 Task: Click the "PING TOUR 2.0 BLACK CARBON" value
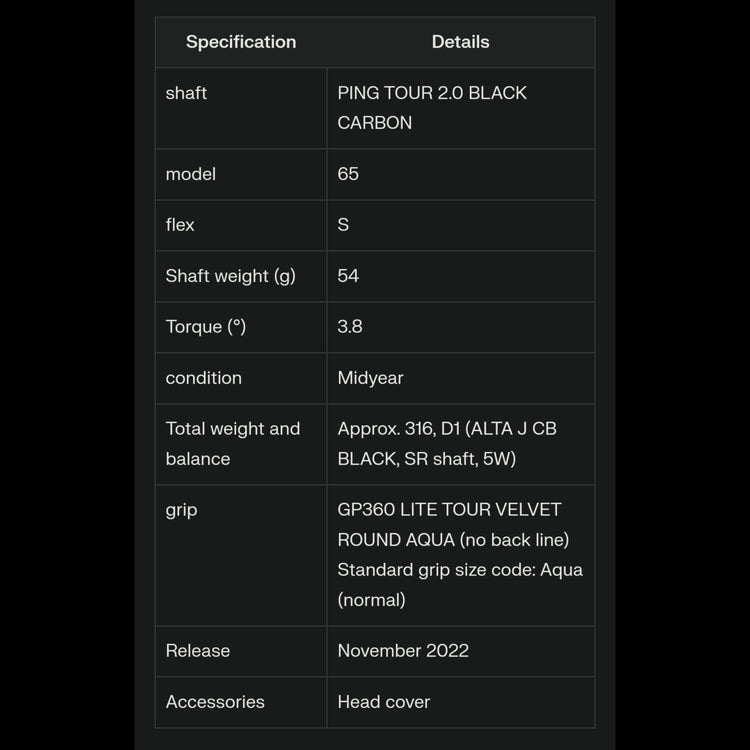click(432, 108)
